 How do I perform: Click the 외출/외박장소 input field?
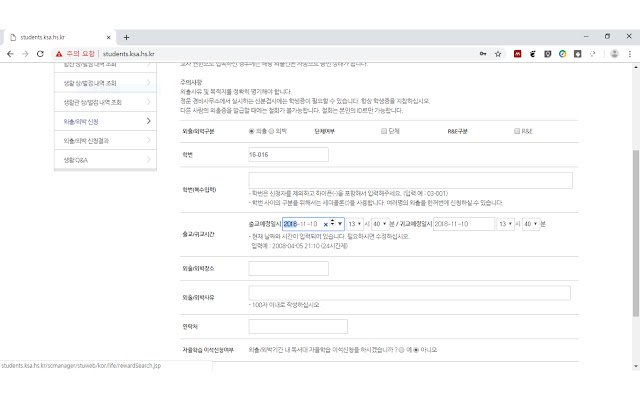pos(288,269)
